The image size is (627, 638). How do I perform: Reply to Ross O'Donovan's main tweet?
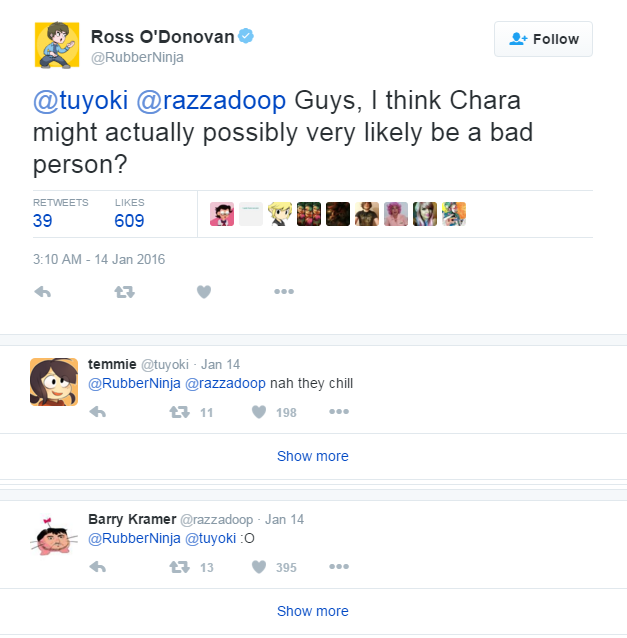coord(43,292)
